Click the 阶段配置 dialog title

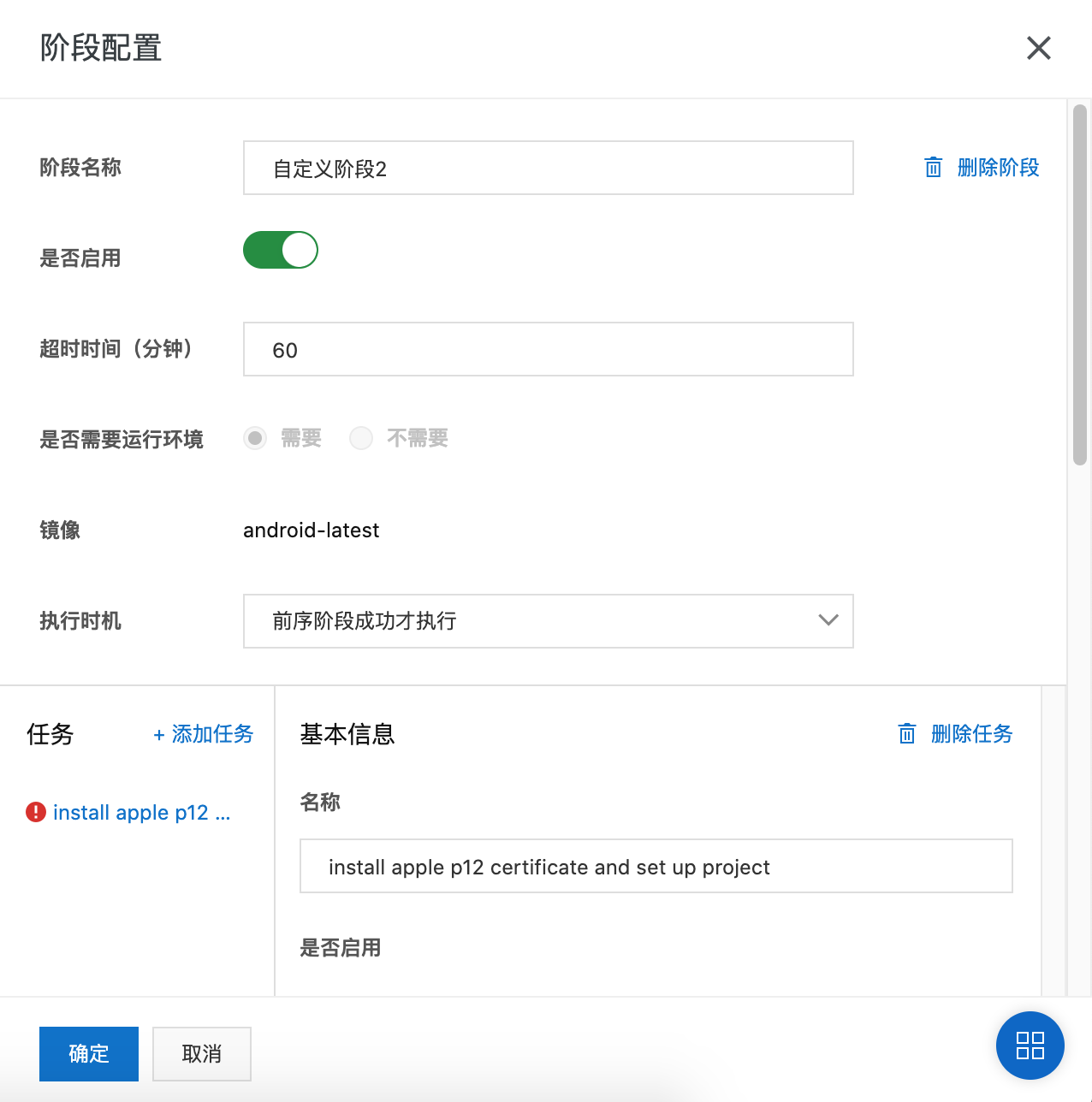pos(101,48)
